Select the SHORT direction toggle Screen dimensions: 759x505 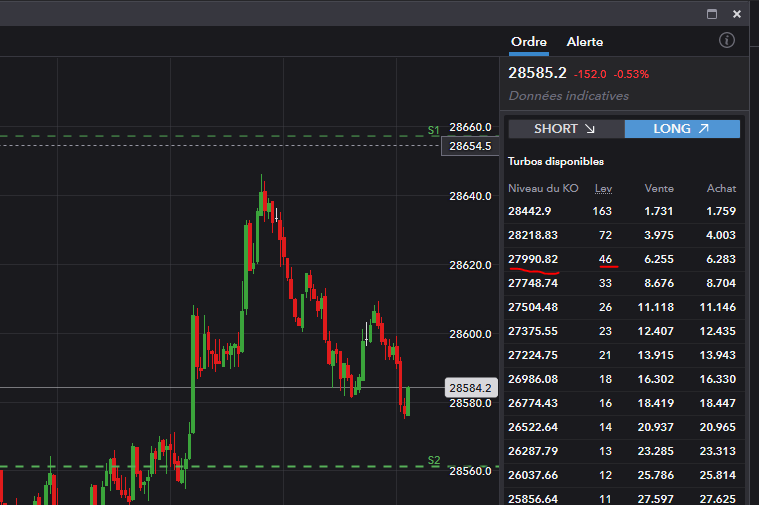pyautogui.click(x=566, y=129)
